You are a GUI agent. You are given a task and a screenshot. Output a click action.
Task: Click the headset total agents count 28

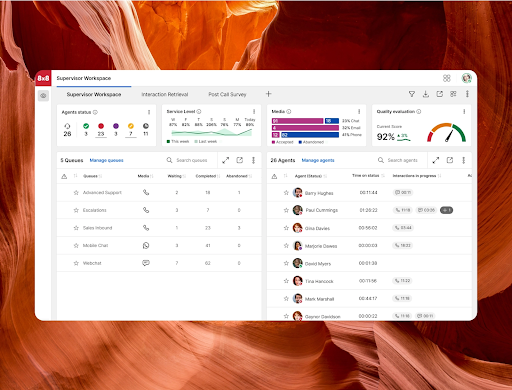click(67, 130)
